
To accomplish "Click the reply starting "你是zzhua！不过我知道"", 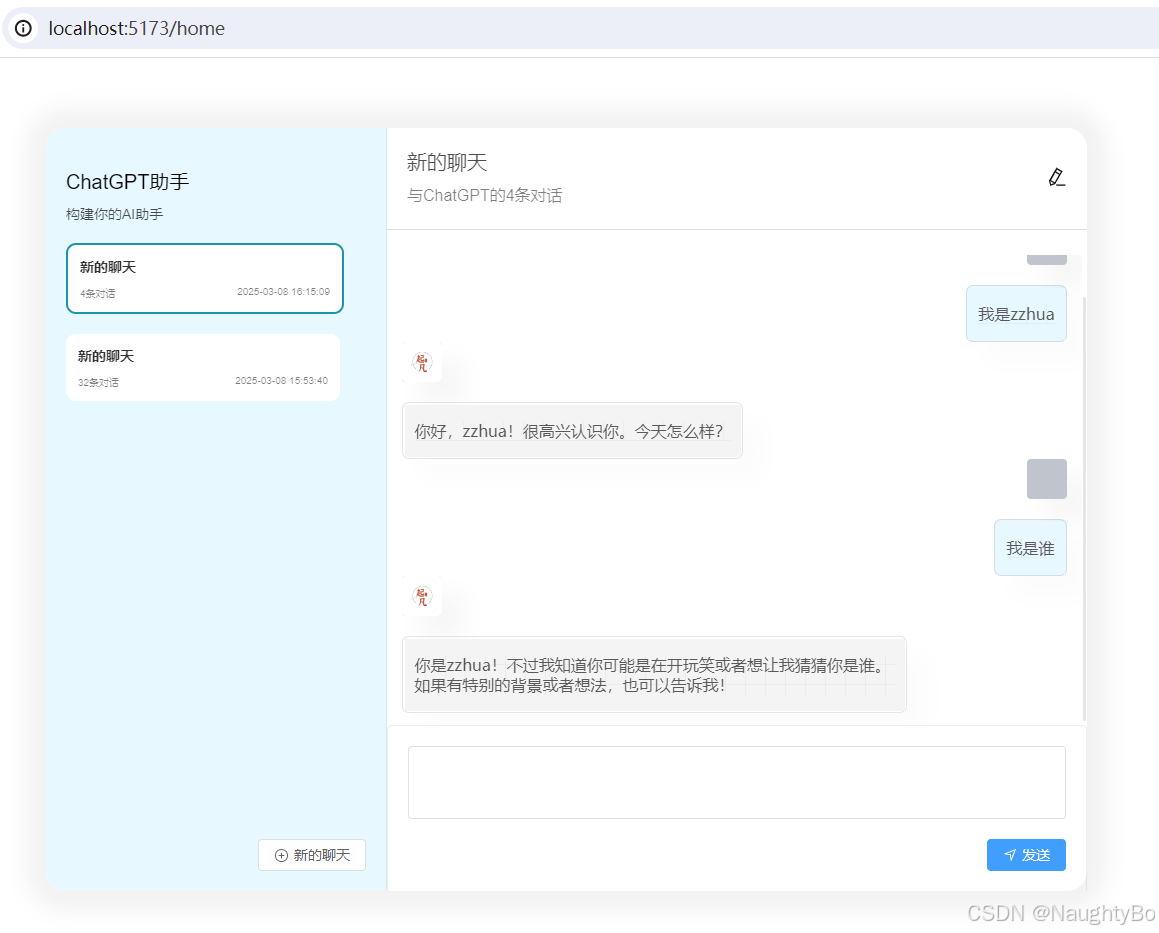I will tap(654, 675).
